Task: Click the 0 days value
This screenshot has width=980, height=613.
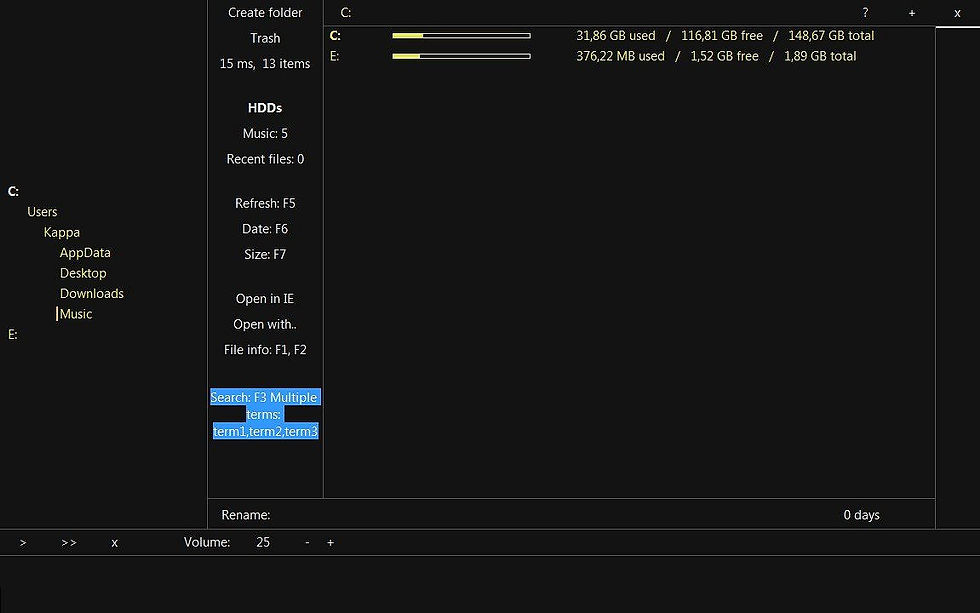Action: 861,516
